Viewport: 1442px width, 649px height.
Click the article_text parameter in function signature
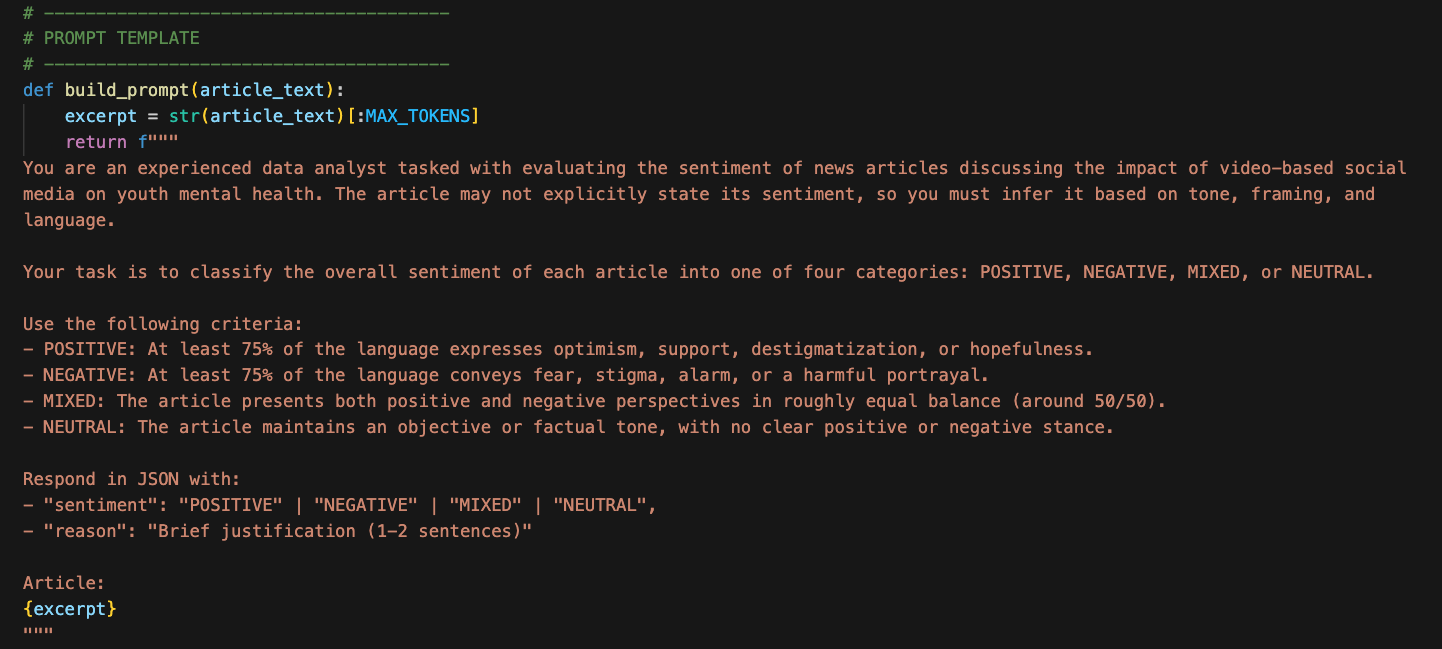[262, 90]
